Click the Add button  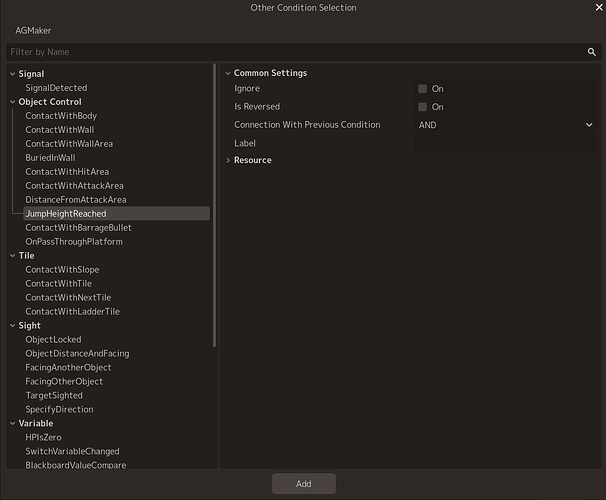click(303, 483)
